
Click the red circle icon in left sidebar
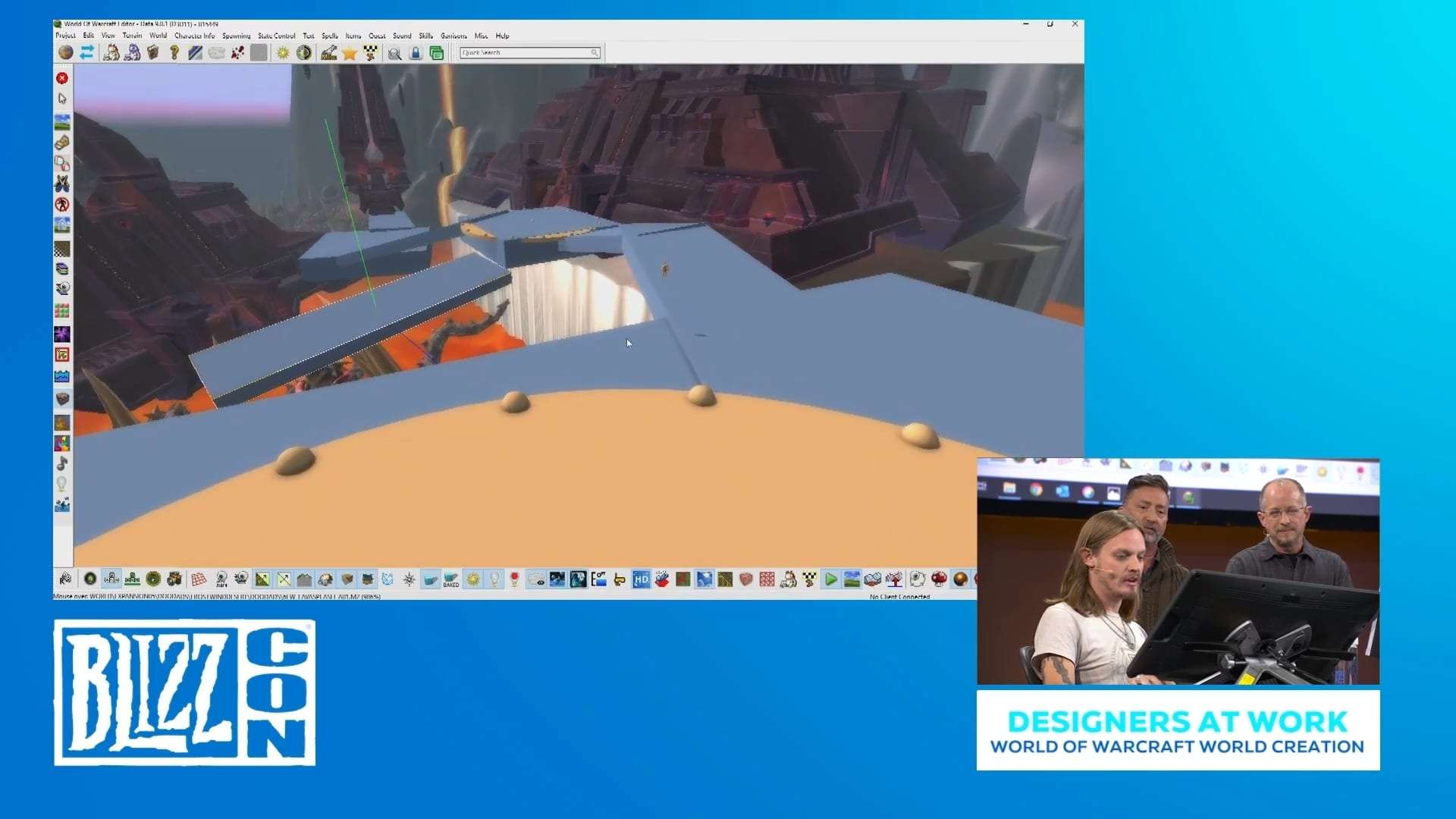coord(62,78)
